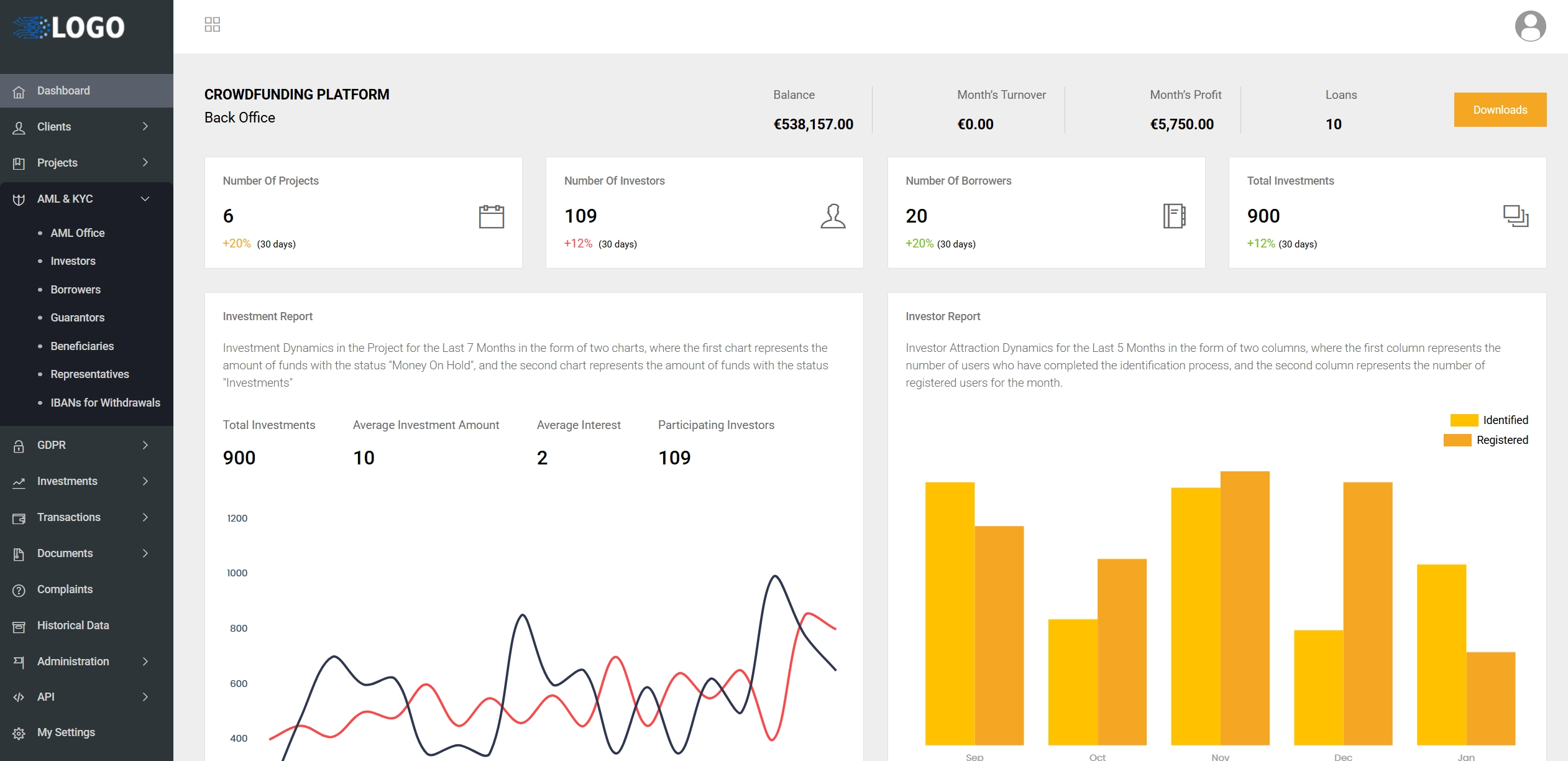Open the Dashboard menu item

(x=63, y=91)
